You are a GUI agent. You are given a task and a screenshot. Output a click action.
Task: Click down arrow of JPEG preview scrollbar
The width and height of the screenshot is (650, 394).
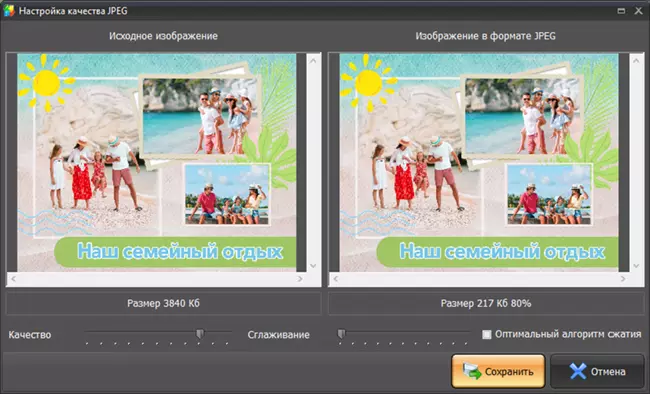click(x=636, y=266)
